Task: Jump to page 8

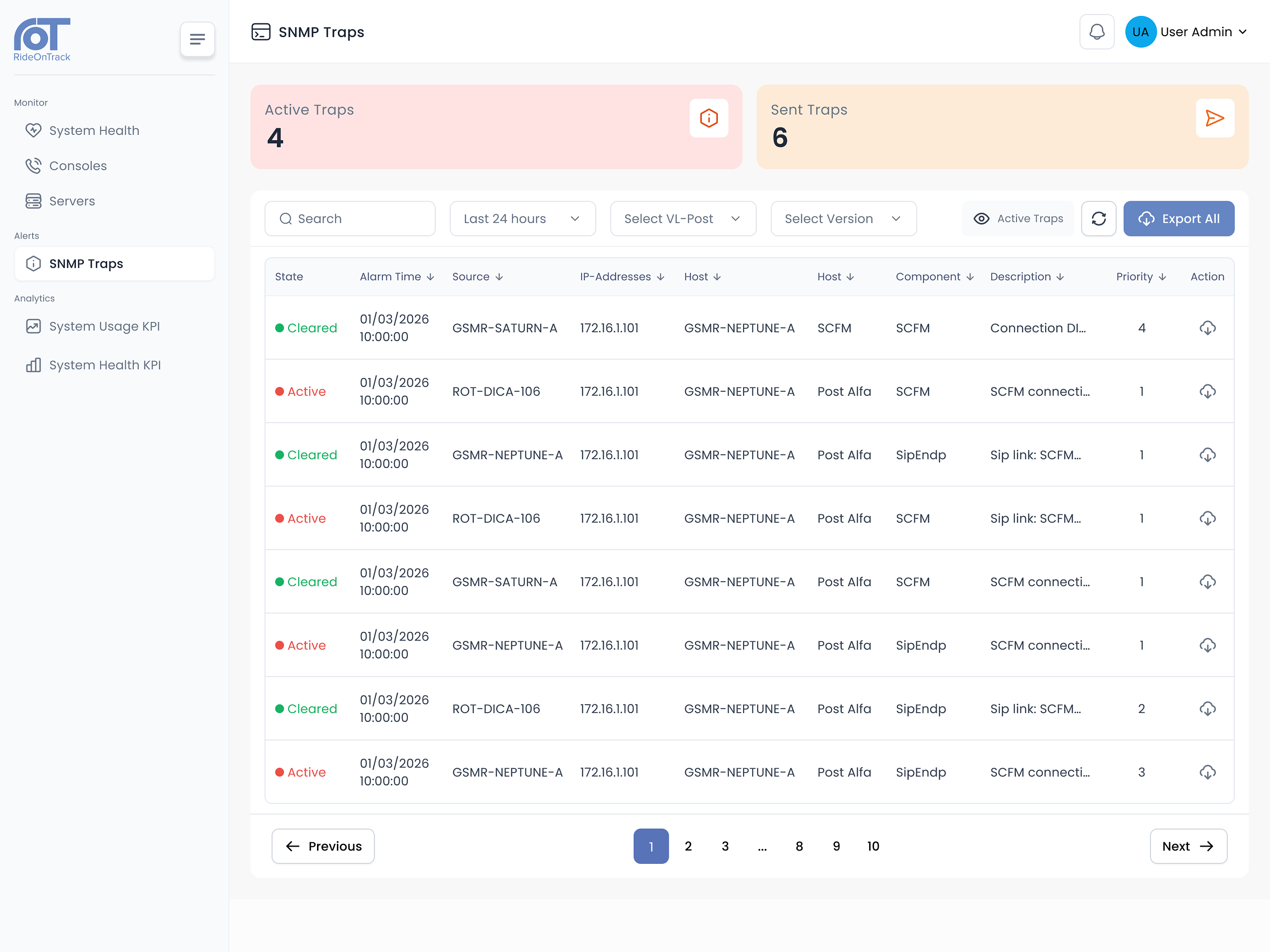Action: pos(799,846)
